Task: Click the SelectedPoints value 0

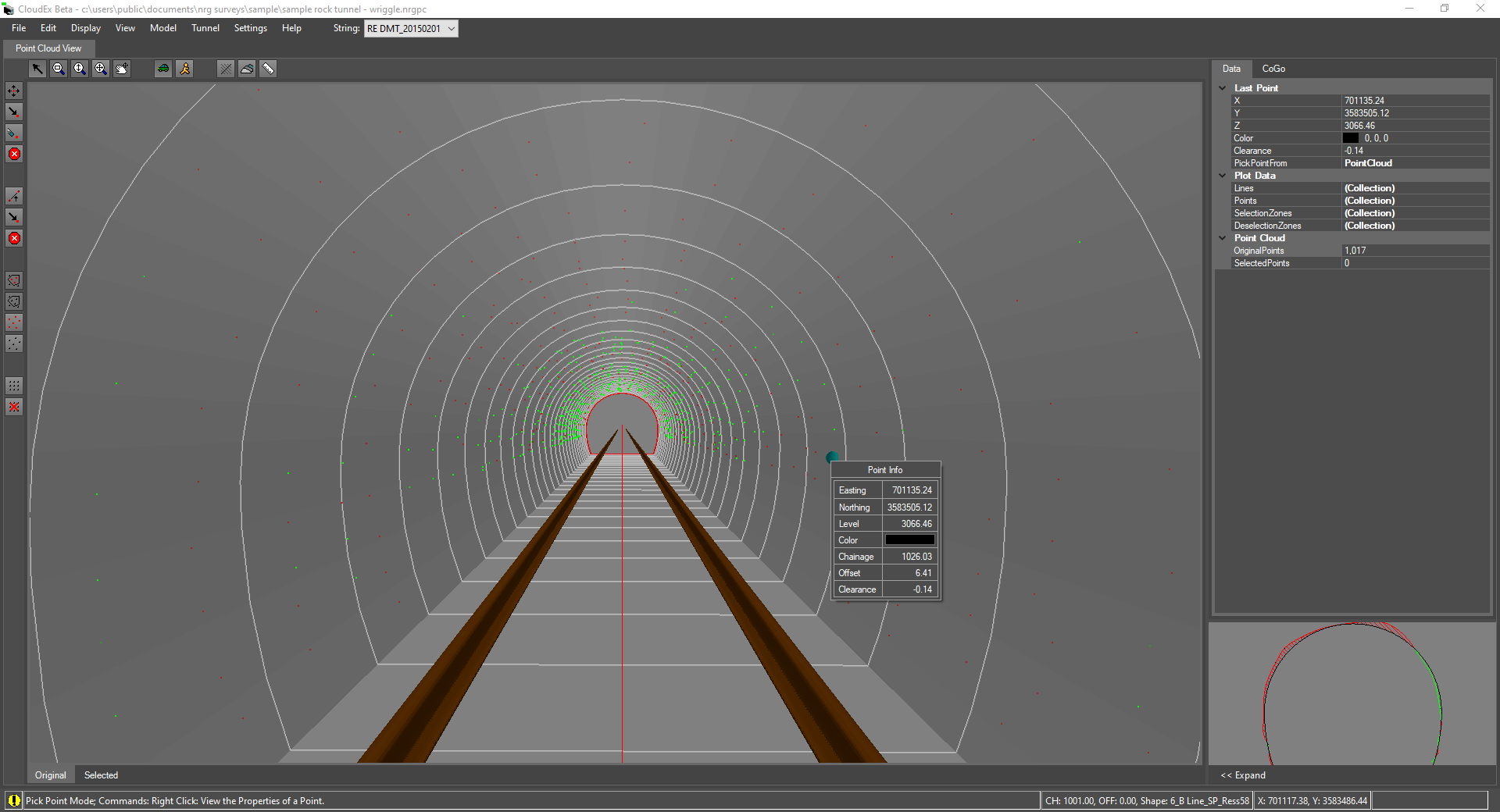Action: tap(1416, 263)
